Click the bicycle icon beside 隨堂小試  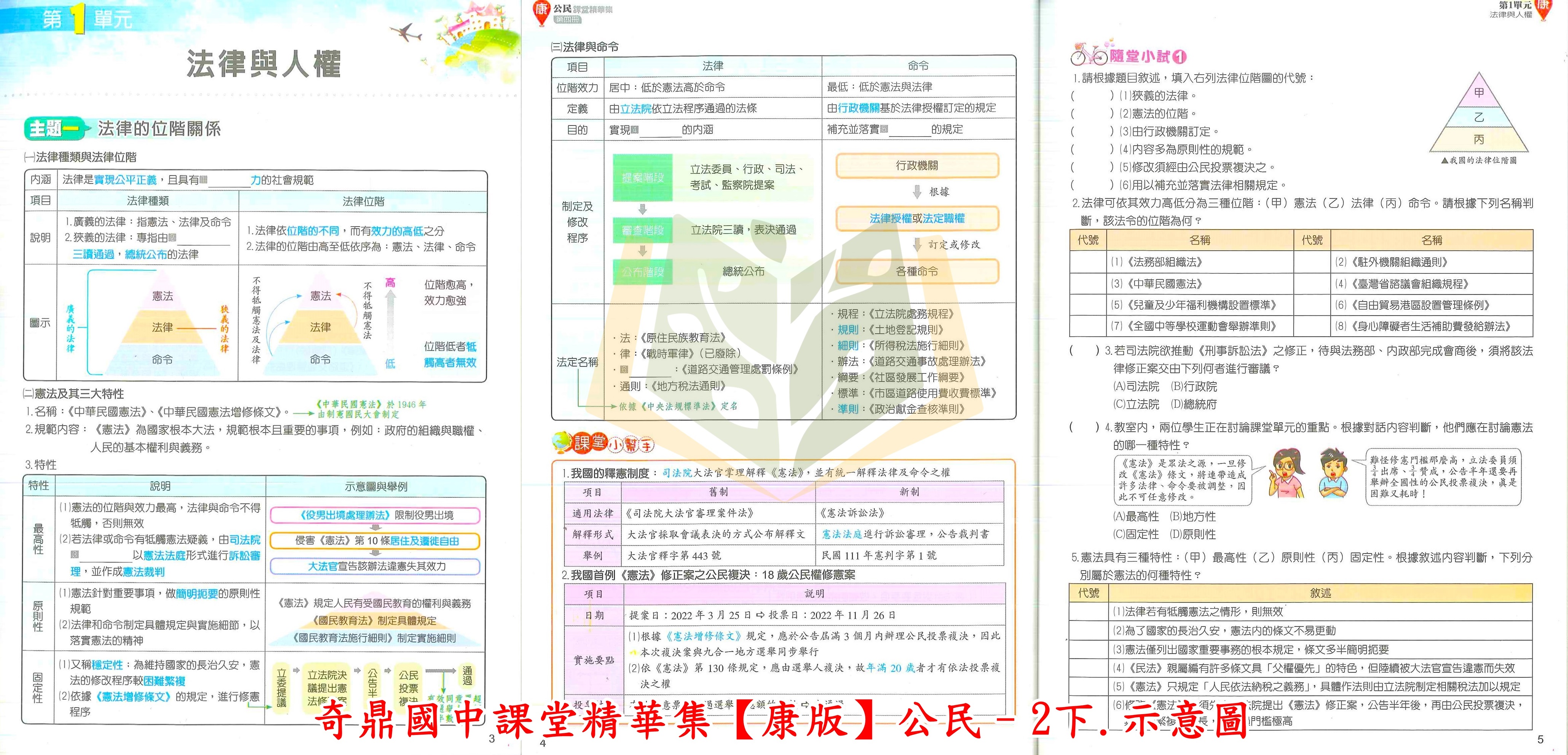[x=1088, y=55]
